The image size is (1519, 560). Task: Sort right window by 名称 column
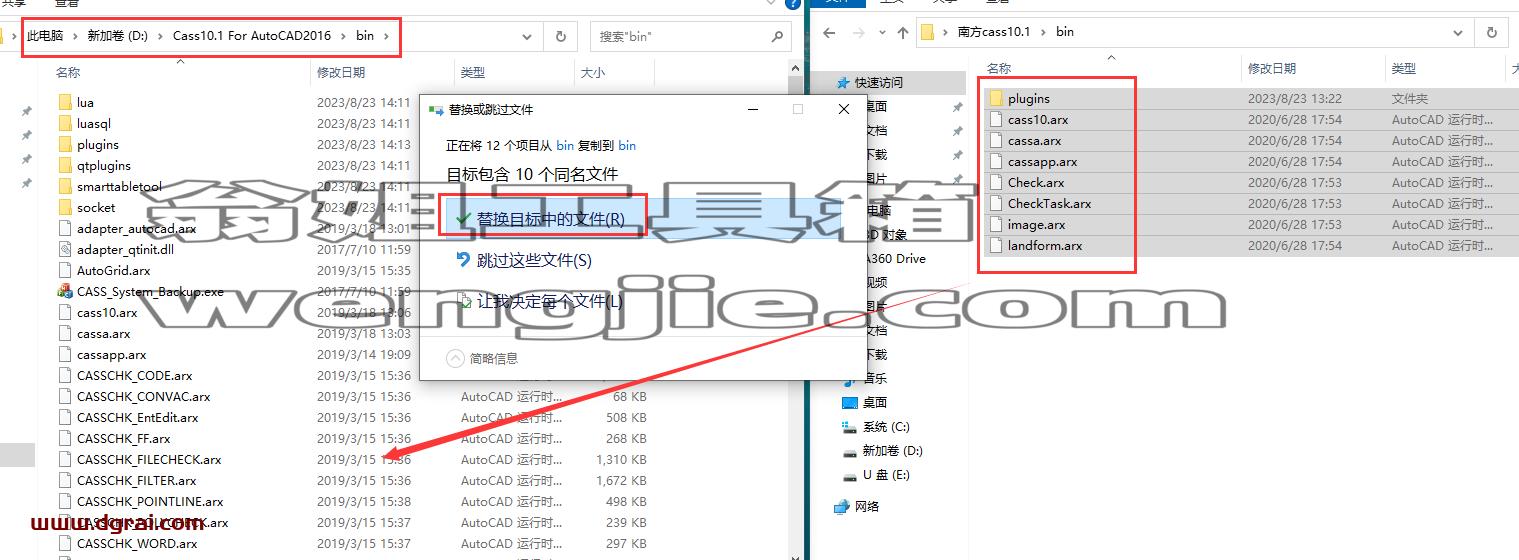tap(999, 68)
